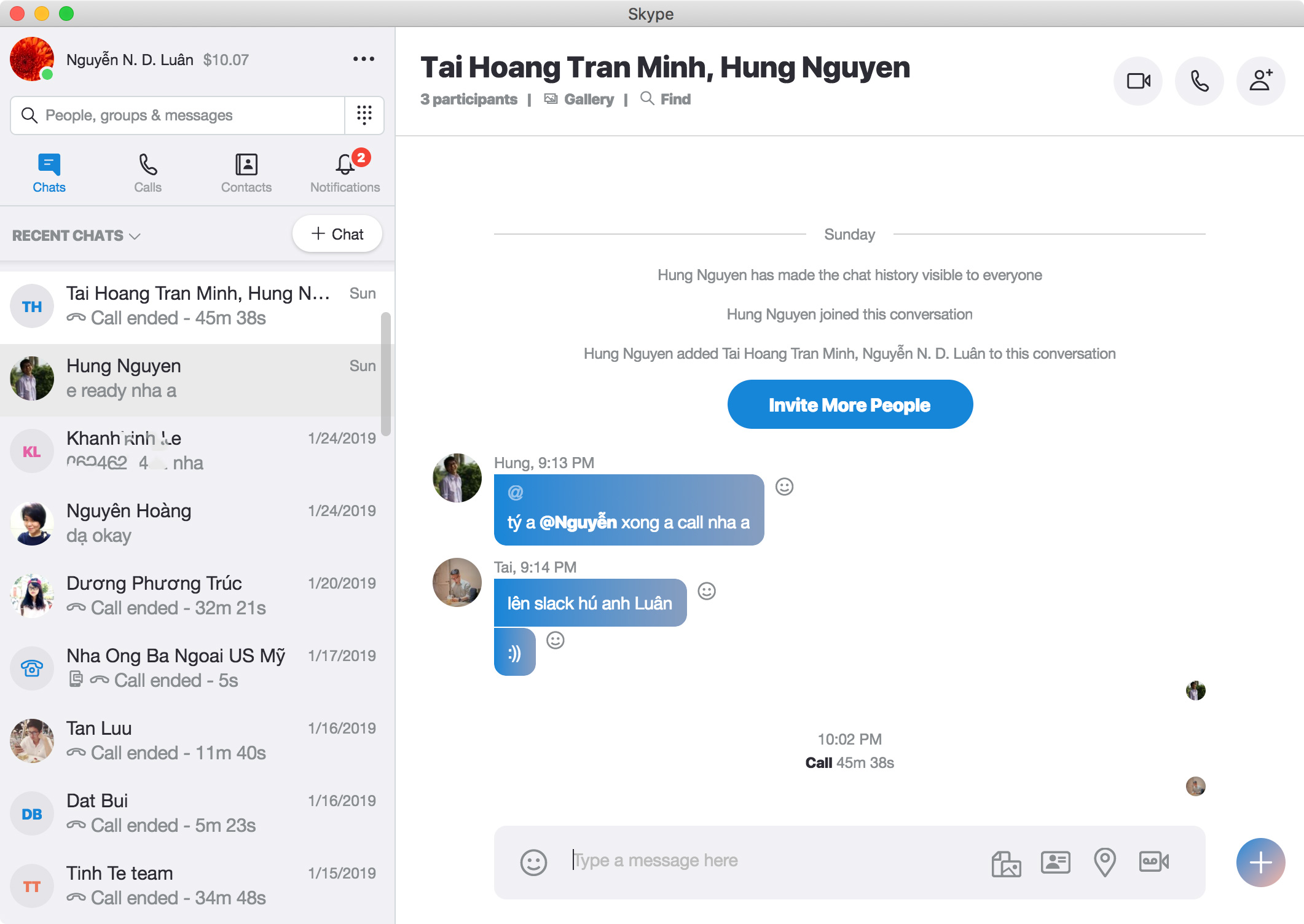Viewport: 1304px width, 924px height.
Task: React to the :)) message
Action: (x=555, y=641)
